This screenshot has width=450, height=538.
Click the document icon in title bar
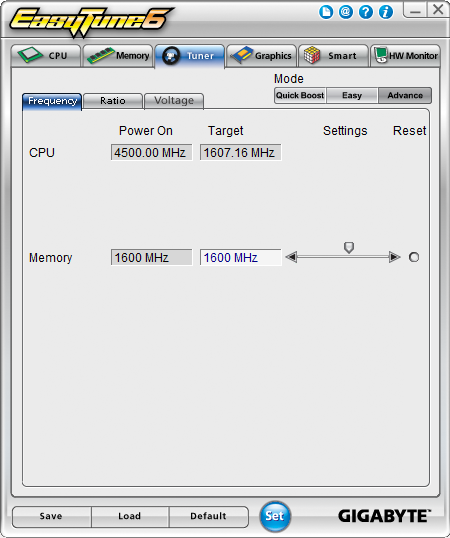[326, 12]
